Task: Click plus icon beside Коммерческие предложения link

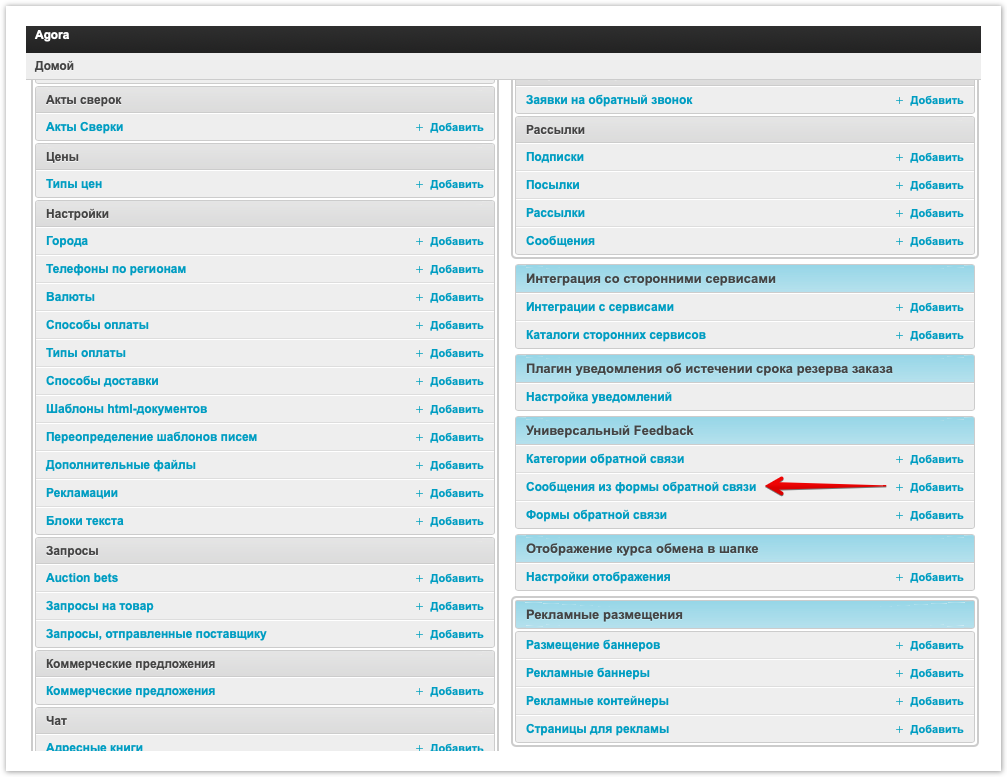Action: [x=419, y=692]
